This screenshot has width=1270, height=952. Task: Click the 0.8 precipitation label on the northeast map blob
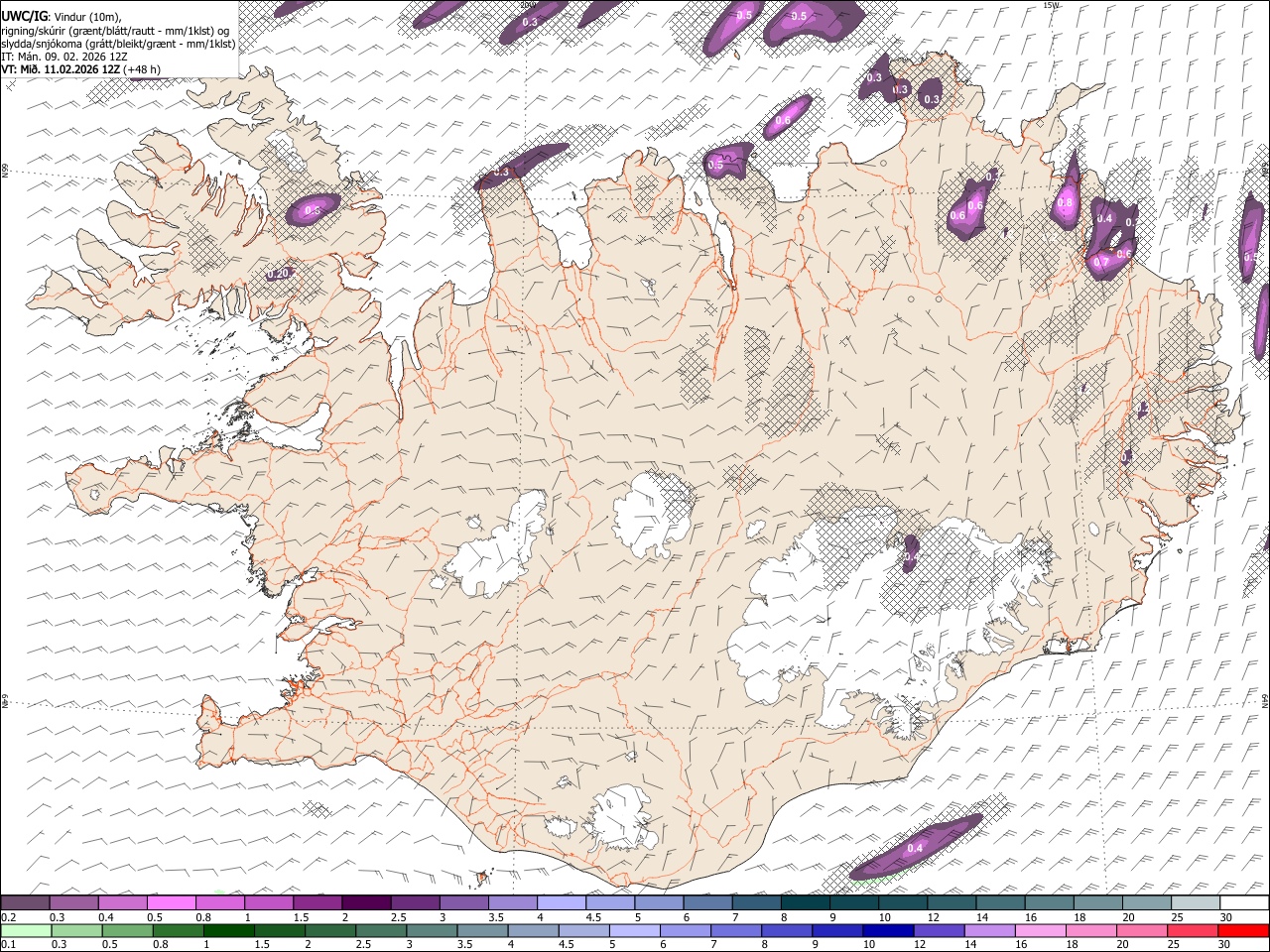point(1065,202)
